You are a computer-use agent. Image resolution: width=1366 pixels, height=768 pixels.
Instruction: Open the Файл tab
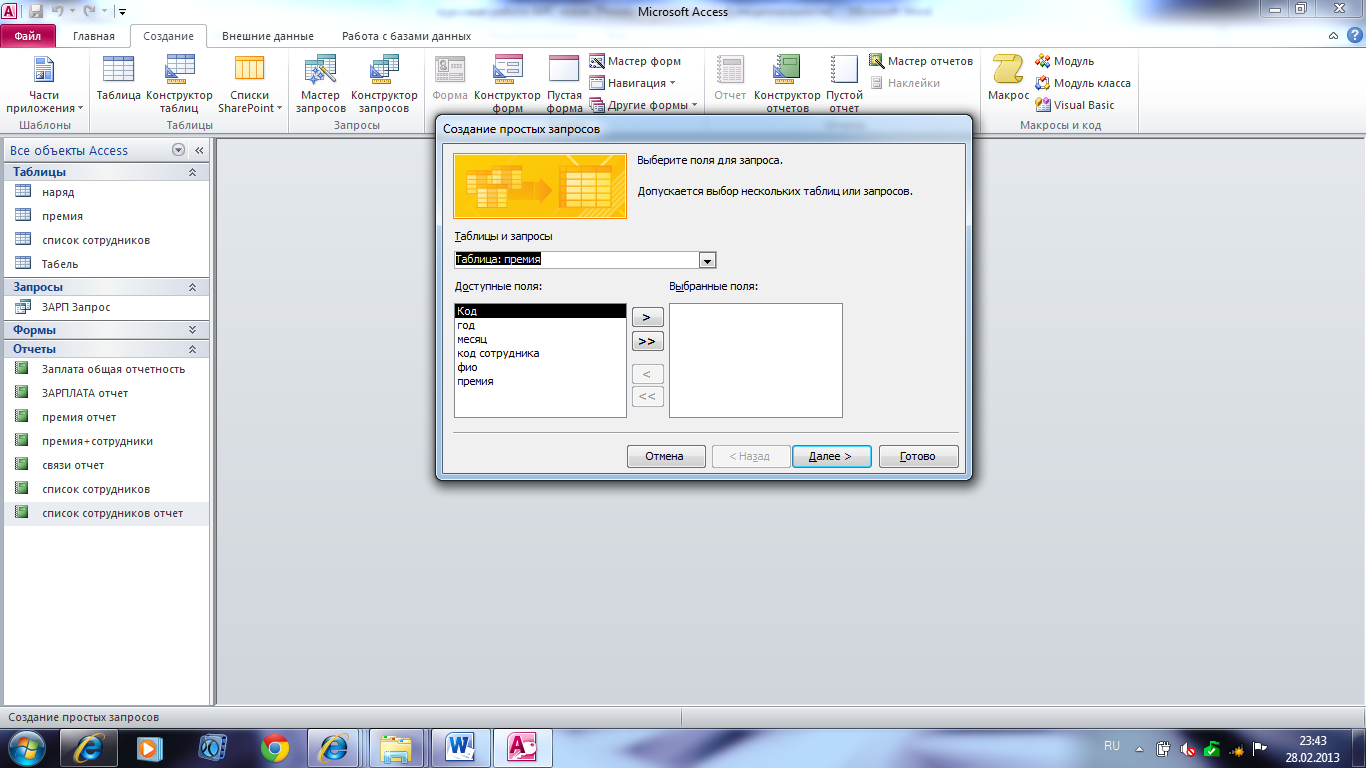28,36
